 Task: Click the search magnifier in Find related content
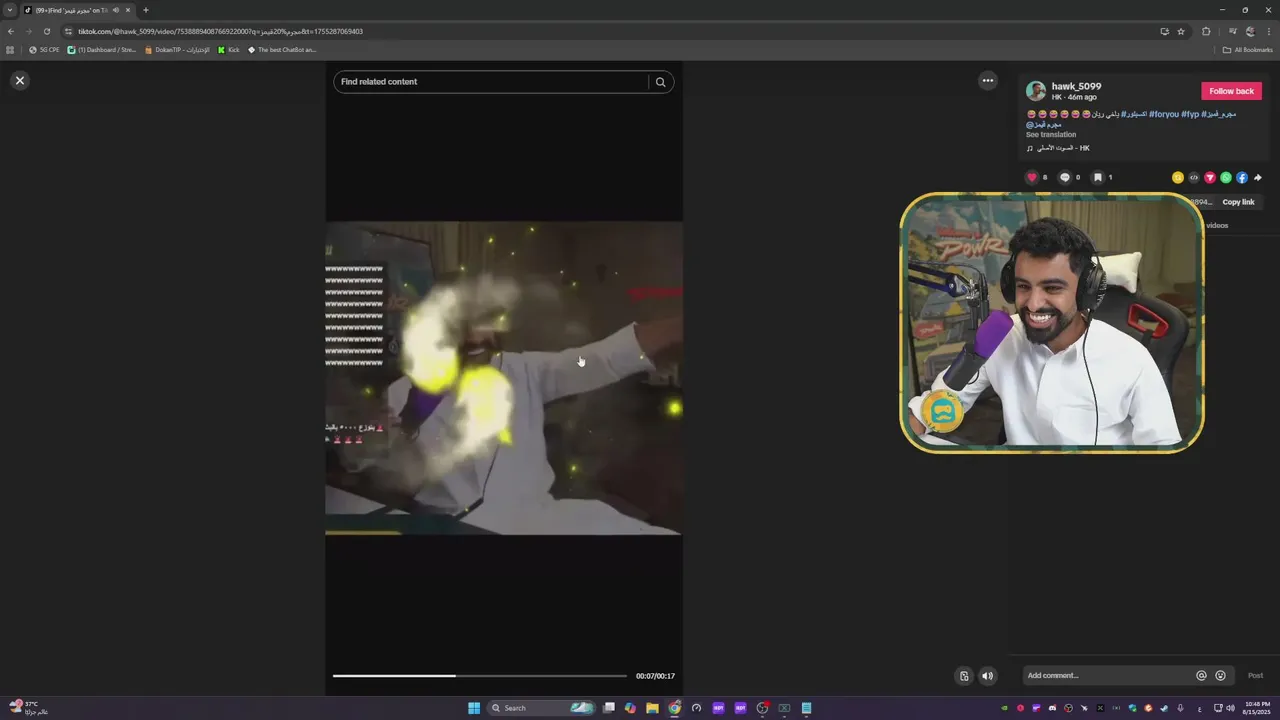(x=660, y=82)
